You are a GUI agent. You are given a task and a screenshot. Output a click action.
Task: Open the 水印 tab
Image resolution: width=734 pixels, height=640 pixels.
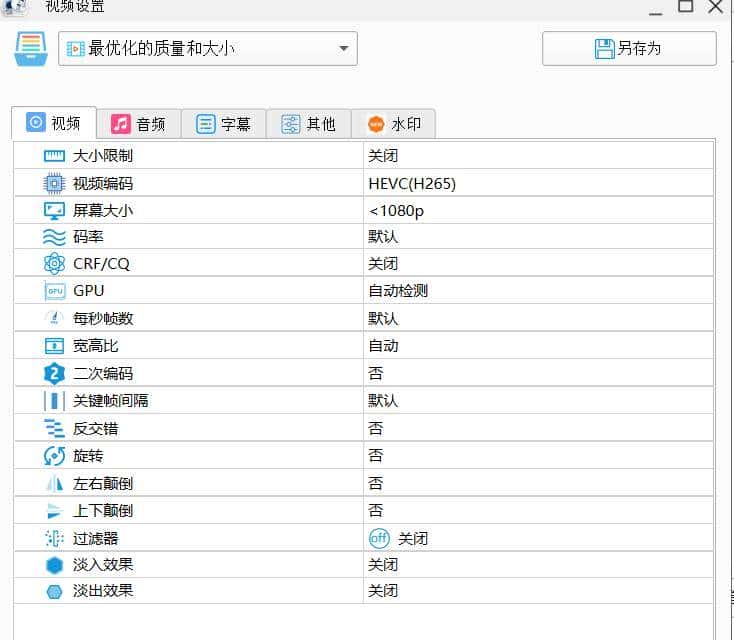pos(393,124)
